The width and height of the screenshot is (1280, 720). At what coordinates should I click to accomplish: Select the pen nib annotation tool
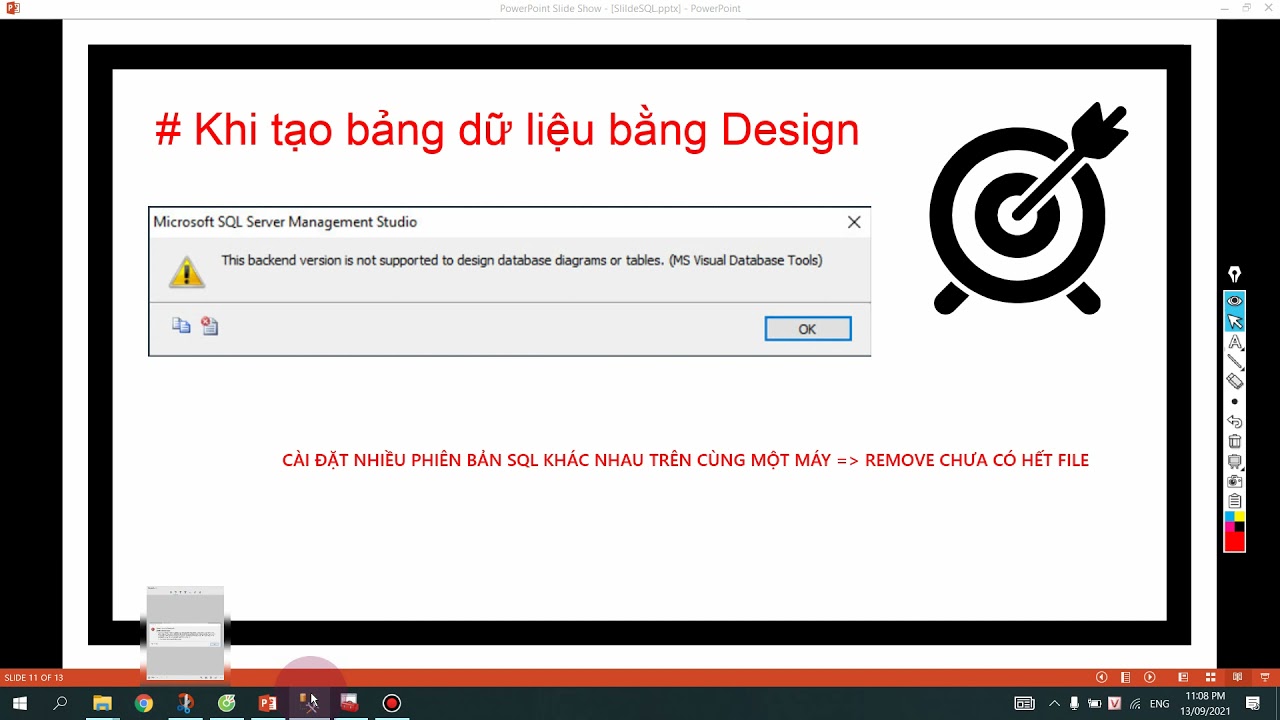click(x=1234, y=275)
